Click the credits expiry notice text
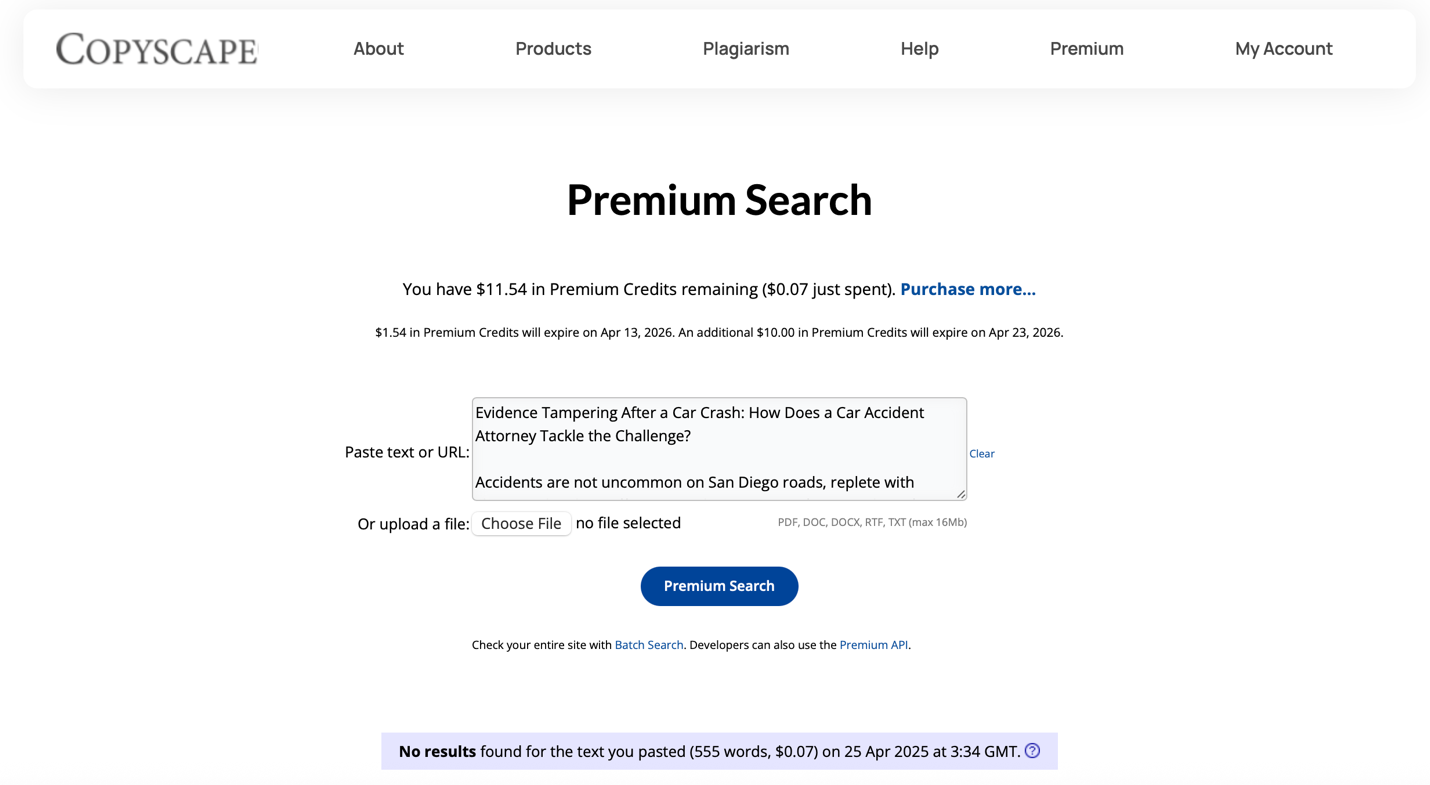Viewport: 1430px width, 785px height. 719,332
